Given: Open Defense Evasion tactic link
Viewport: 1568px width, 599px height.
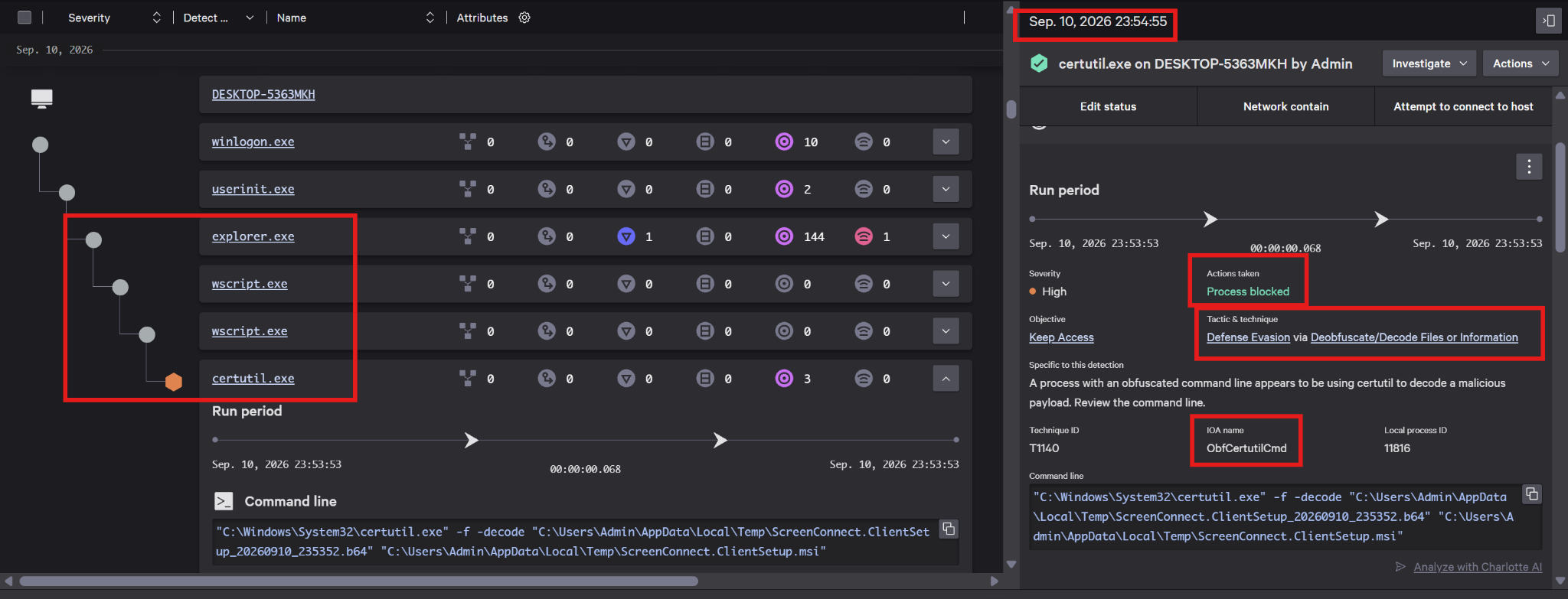Looking at the screenshot, I should tap(1248, 337).
